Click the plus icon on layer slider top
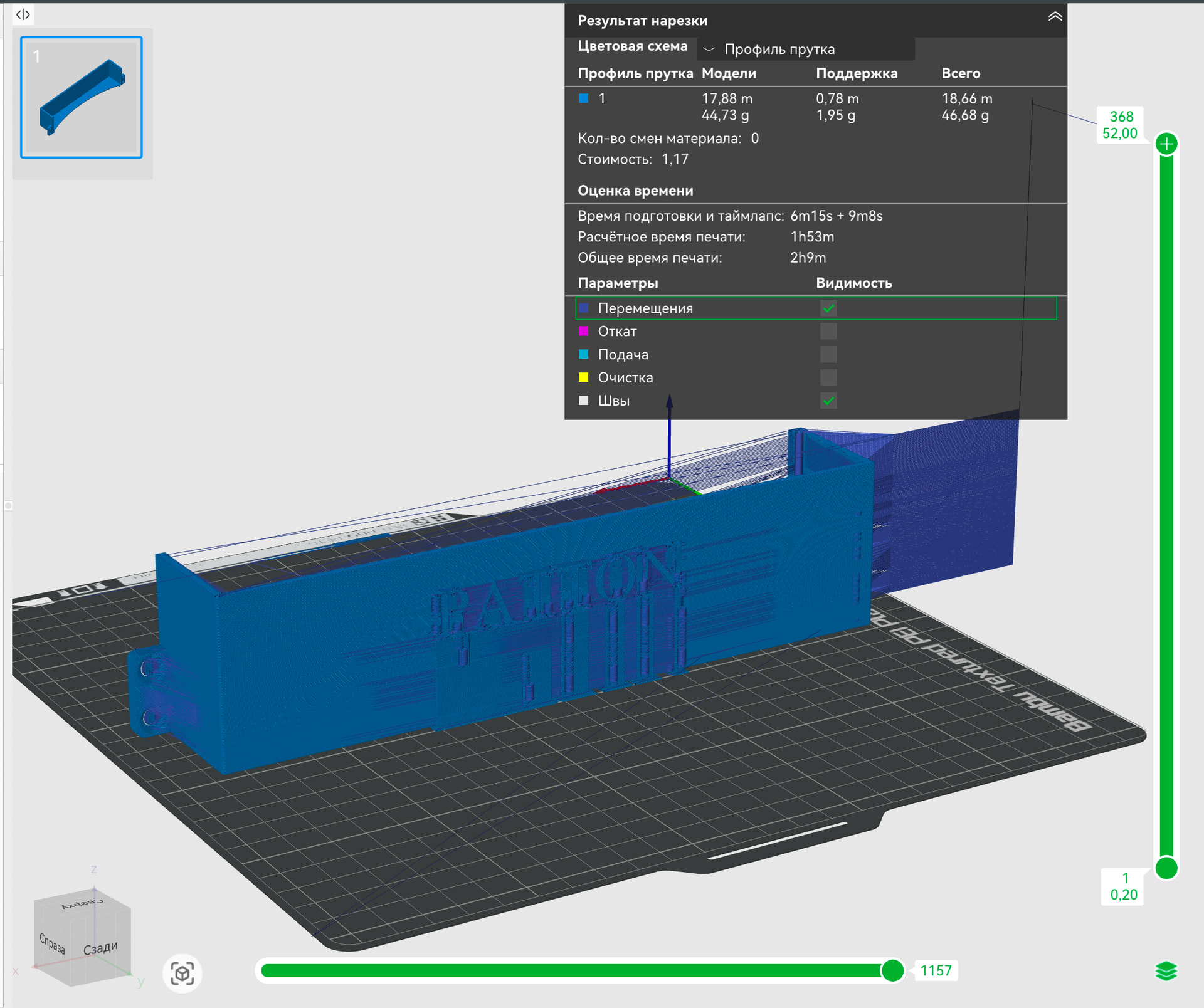Viewport: 1204px width, 1008px height. click(x=1166, y=145)
